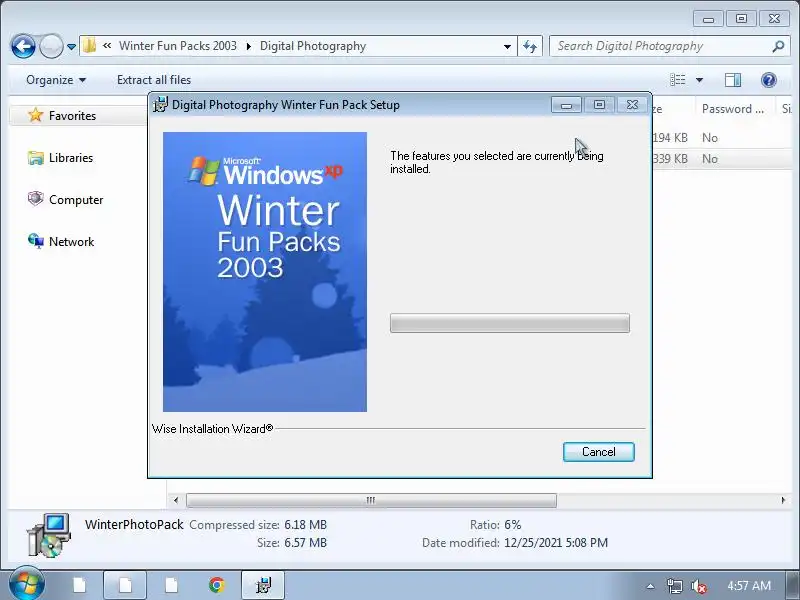The height and width of the screenshot is (600, 800).
Task: Click the scrollbar left arrow
Action: pyautogui.click(x=176, y=500)
